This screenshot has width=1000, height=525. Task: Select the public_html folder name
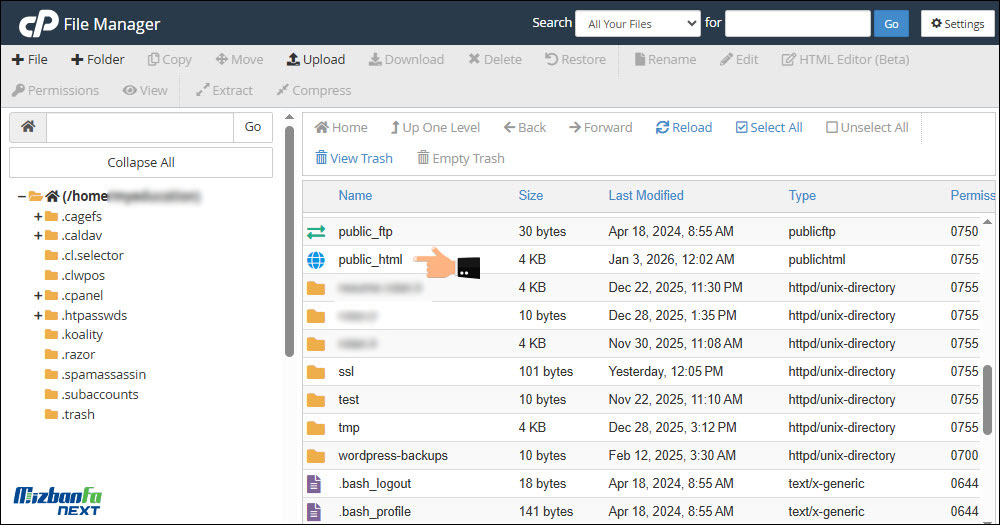coord(371,260)
